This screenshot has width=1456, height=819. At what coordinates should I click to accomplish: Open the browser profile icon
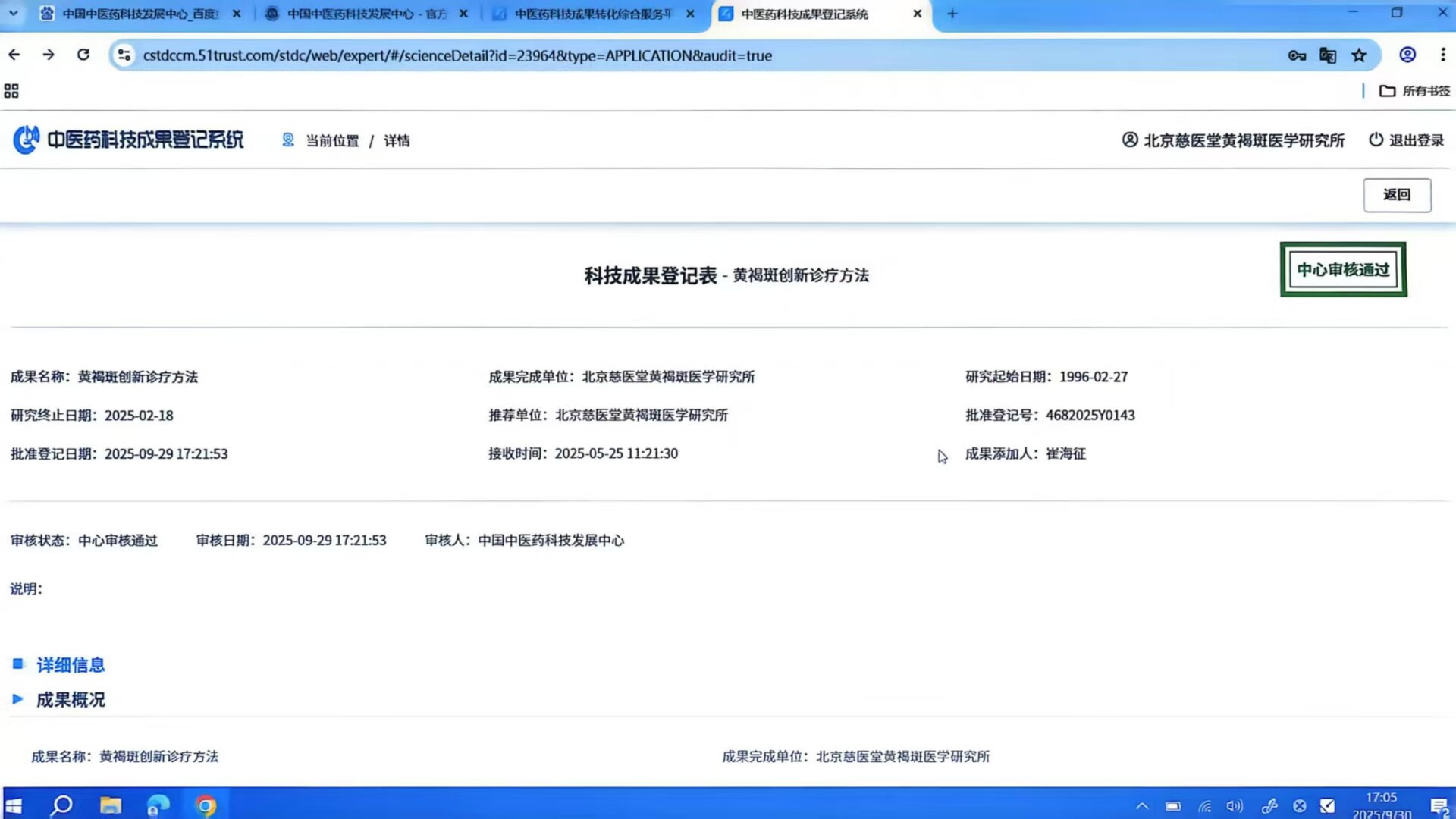[x=1407, y=55]
